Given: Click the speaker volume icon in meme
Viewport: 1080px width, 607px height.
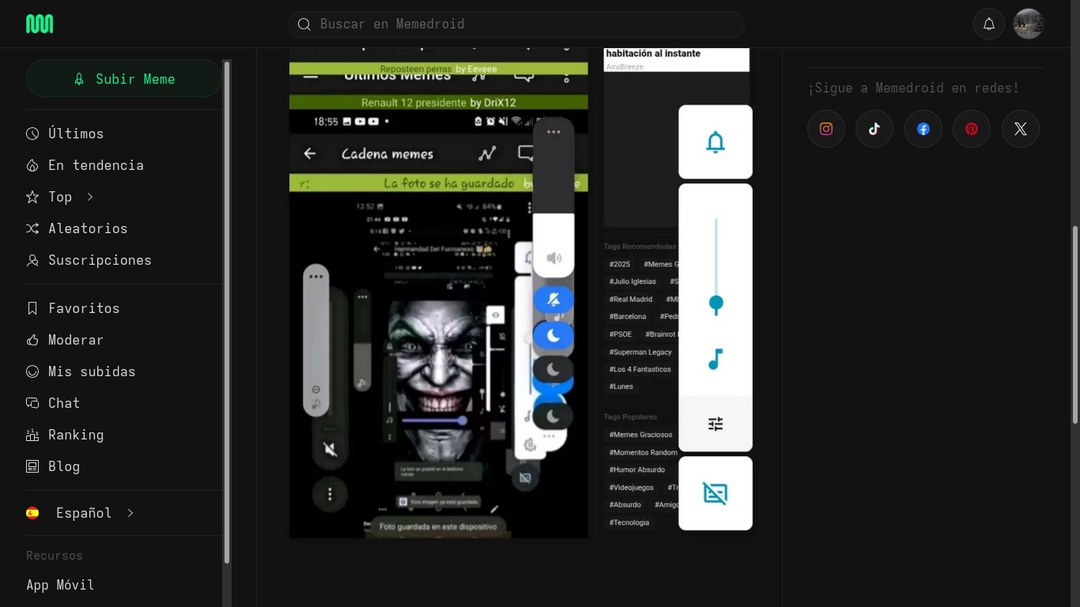Looking at the screenshot, I should 554,258.
